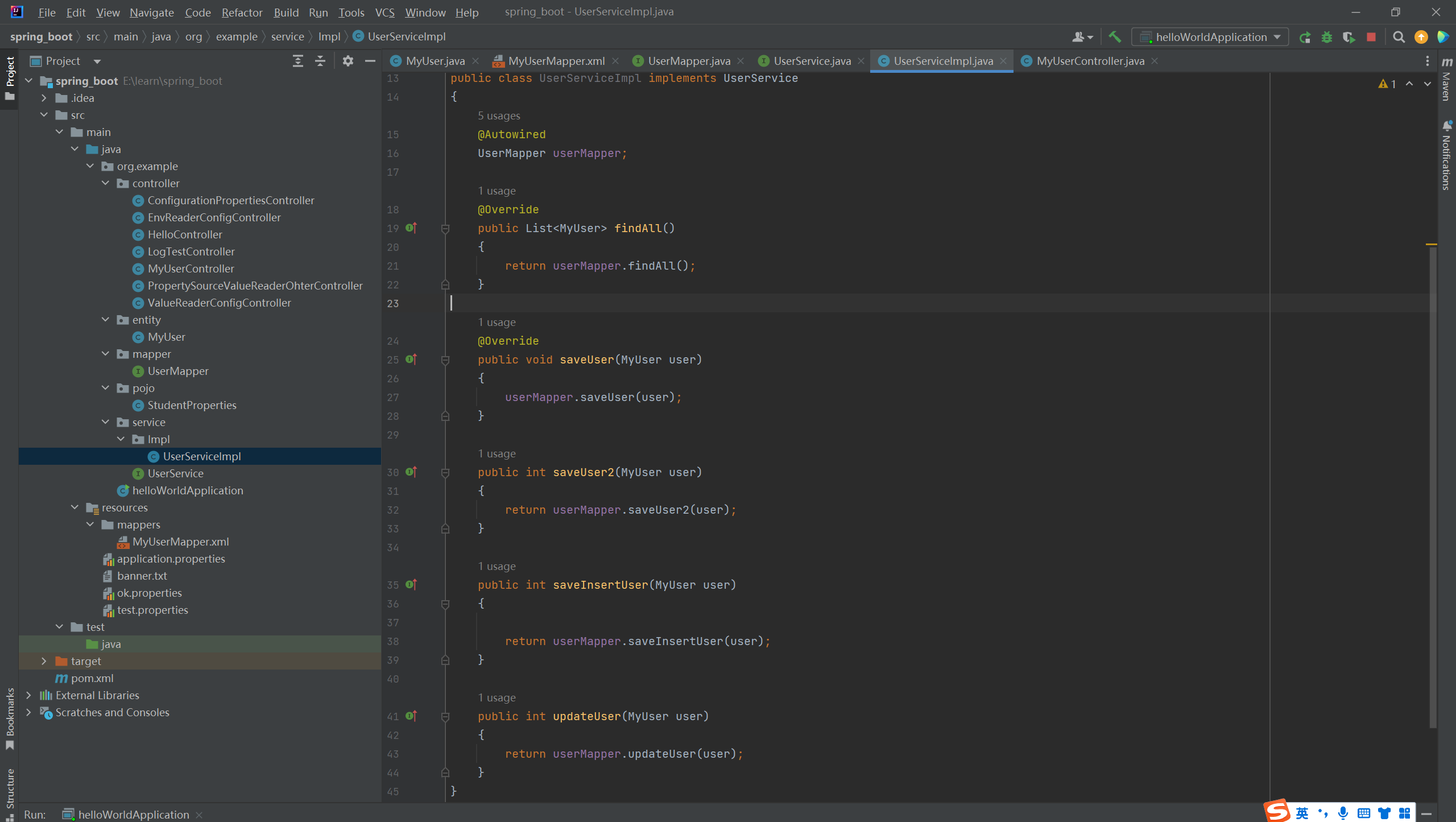This screenshot has height=822, width=1456.
Task: Open the Refactor menu
Action: (242, 12)
